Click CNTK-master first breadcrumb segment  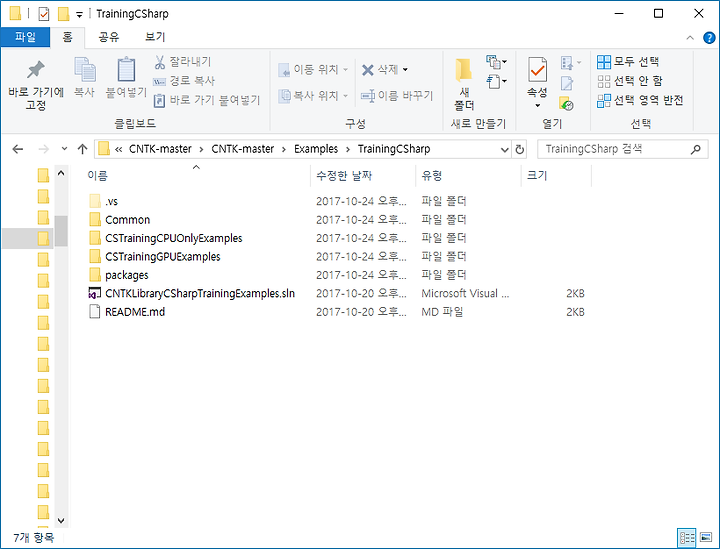click(160, 149)
